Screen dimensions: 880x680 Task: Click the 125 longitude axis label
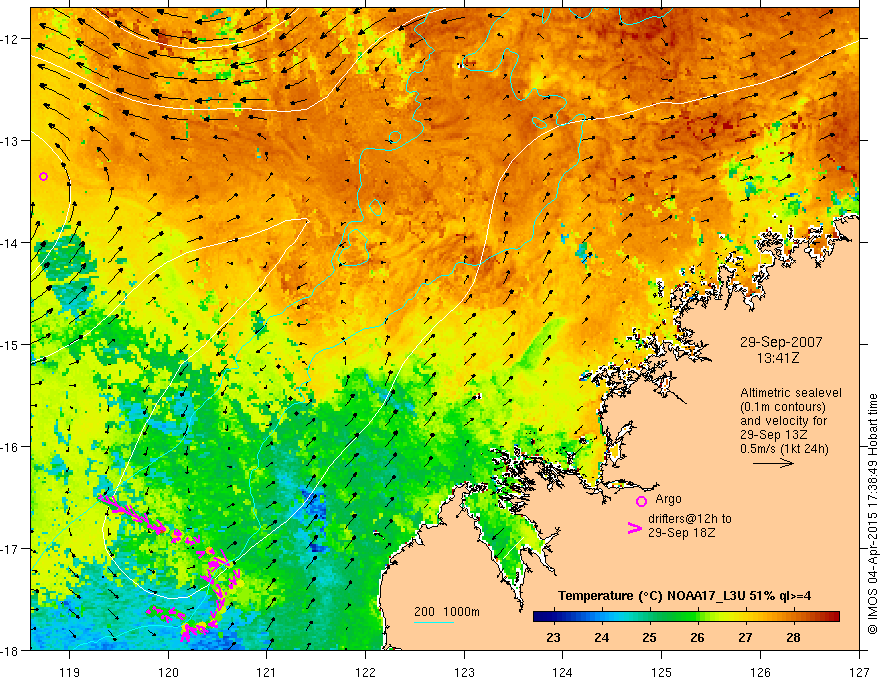(662, 672)
